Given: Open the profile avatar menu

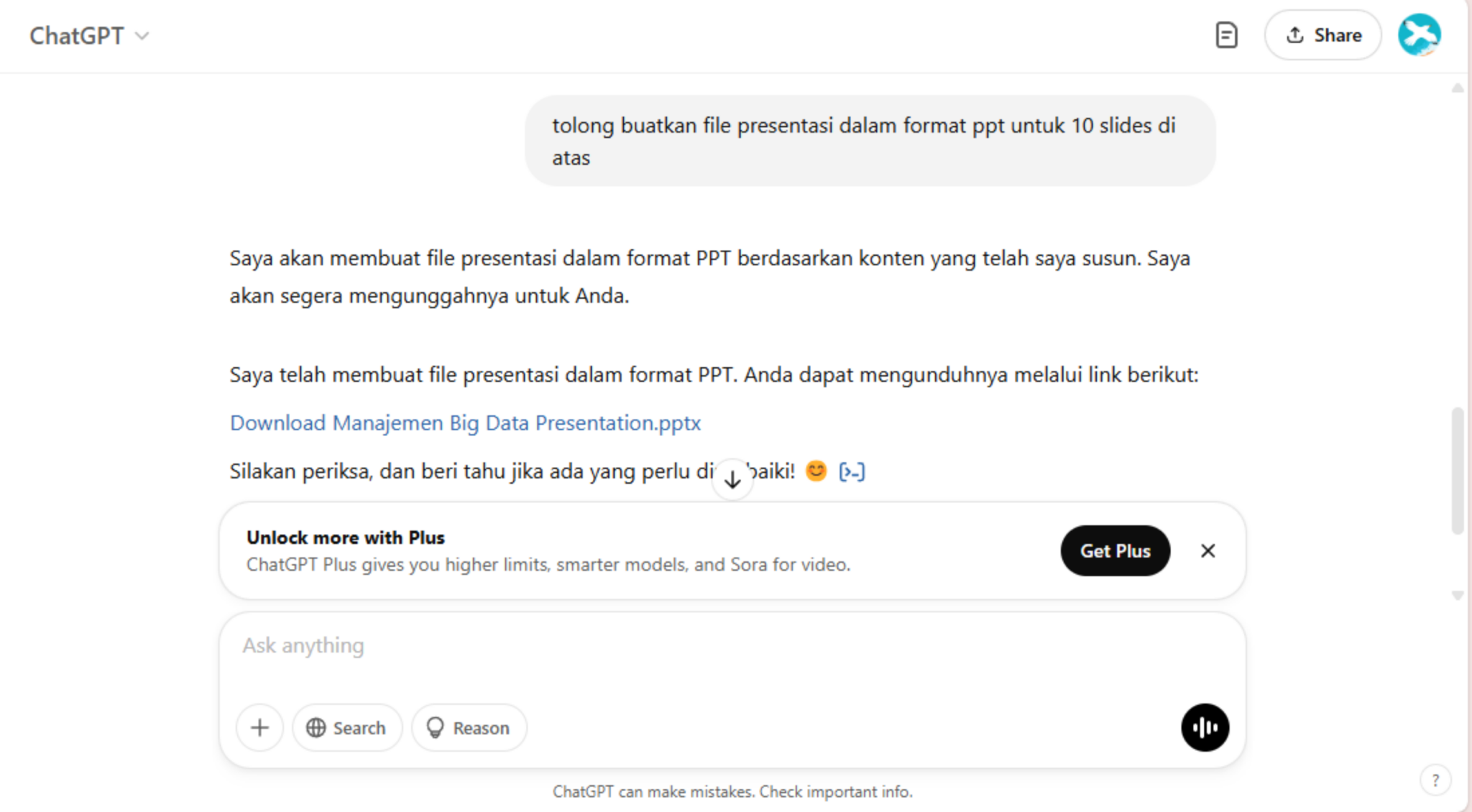Looking at the screenshot, I should [x=1420, y=34].
